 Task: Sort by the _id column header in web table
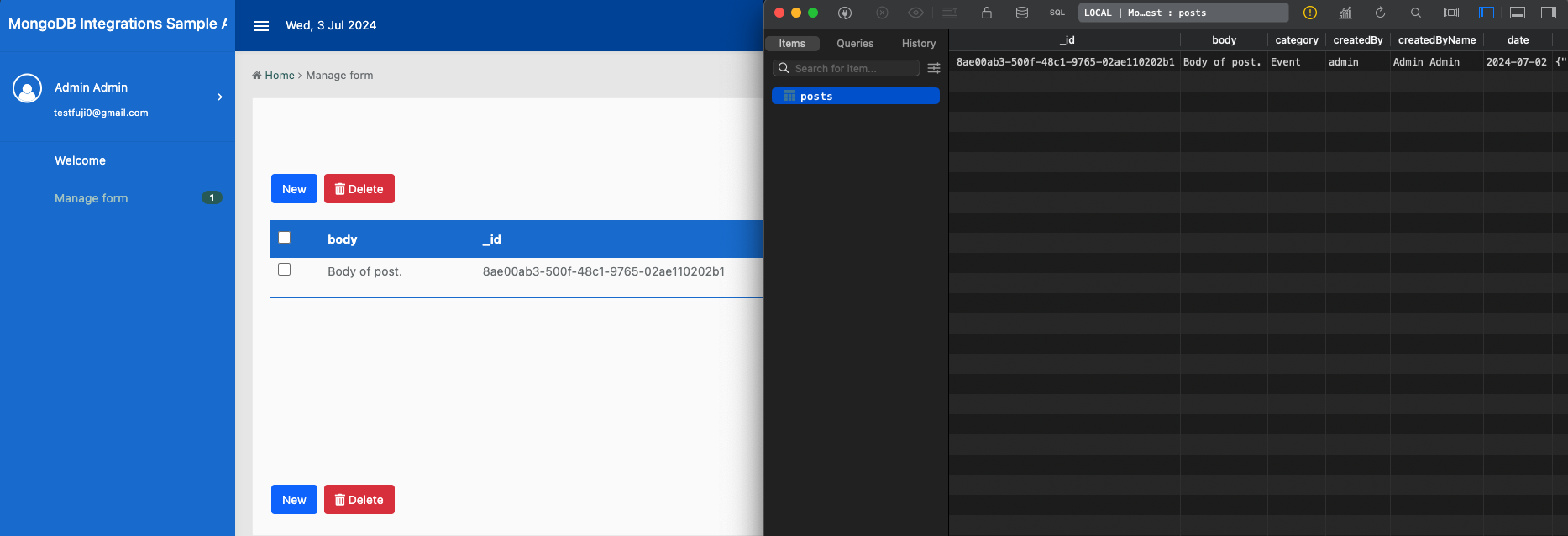click(491, 239)
